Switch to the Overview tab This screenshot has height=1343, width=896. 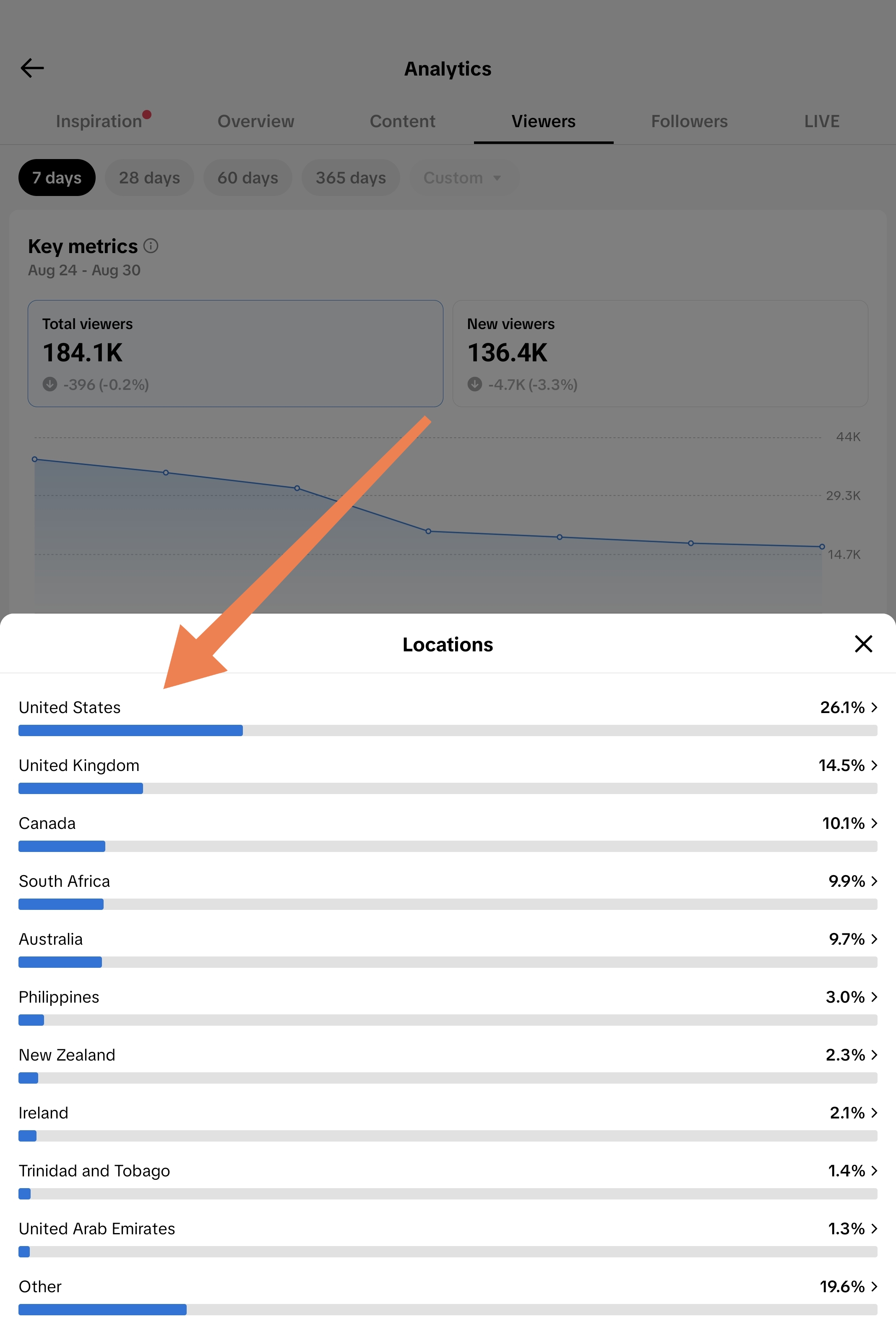(x=256, y=121)
